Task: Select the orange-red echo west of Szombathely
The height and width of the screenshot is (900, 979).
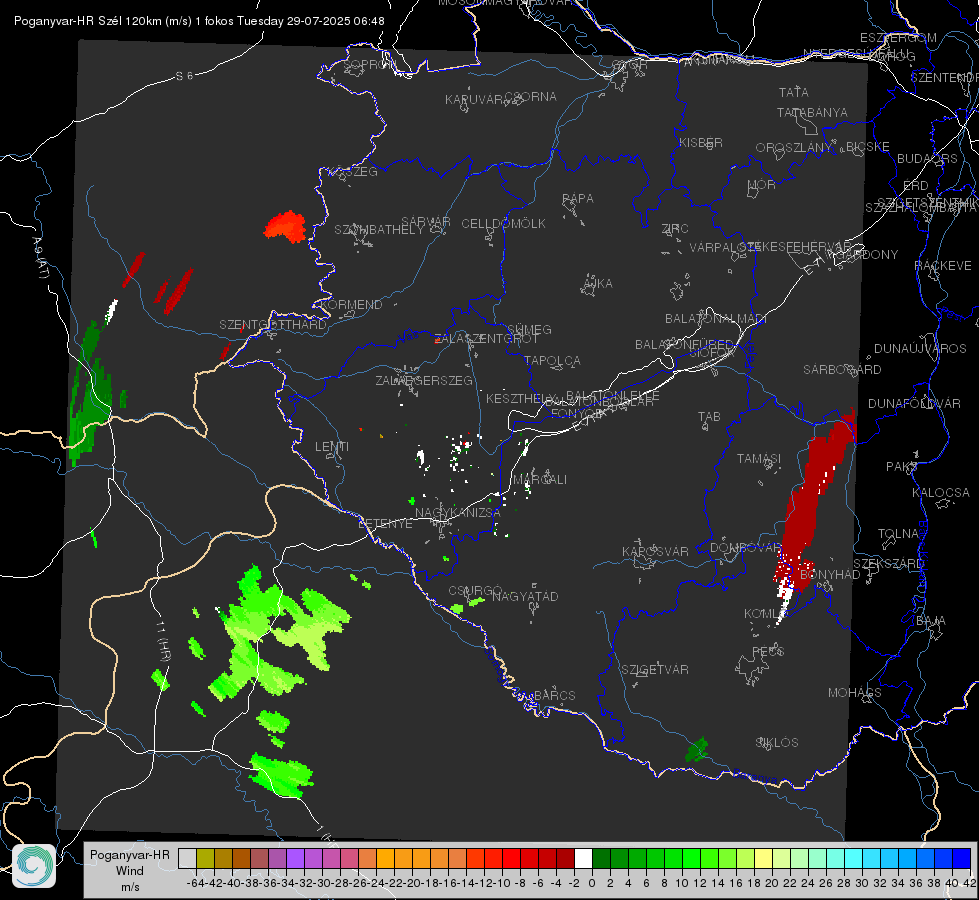Action: tap(286, 226)
